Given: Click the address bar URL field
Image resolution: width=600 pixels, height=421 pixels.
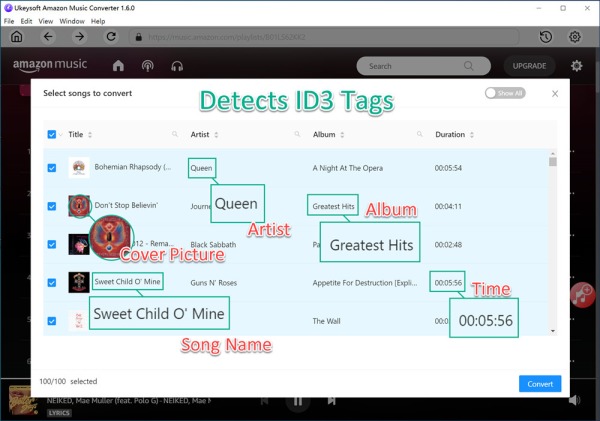Looking at the screenshot, I should 323,37.
